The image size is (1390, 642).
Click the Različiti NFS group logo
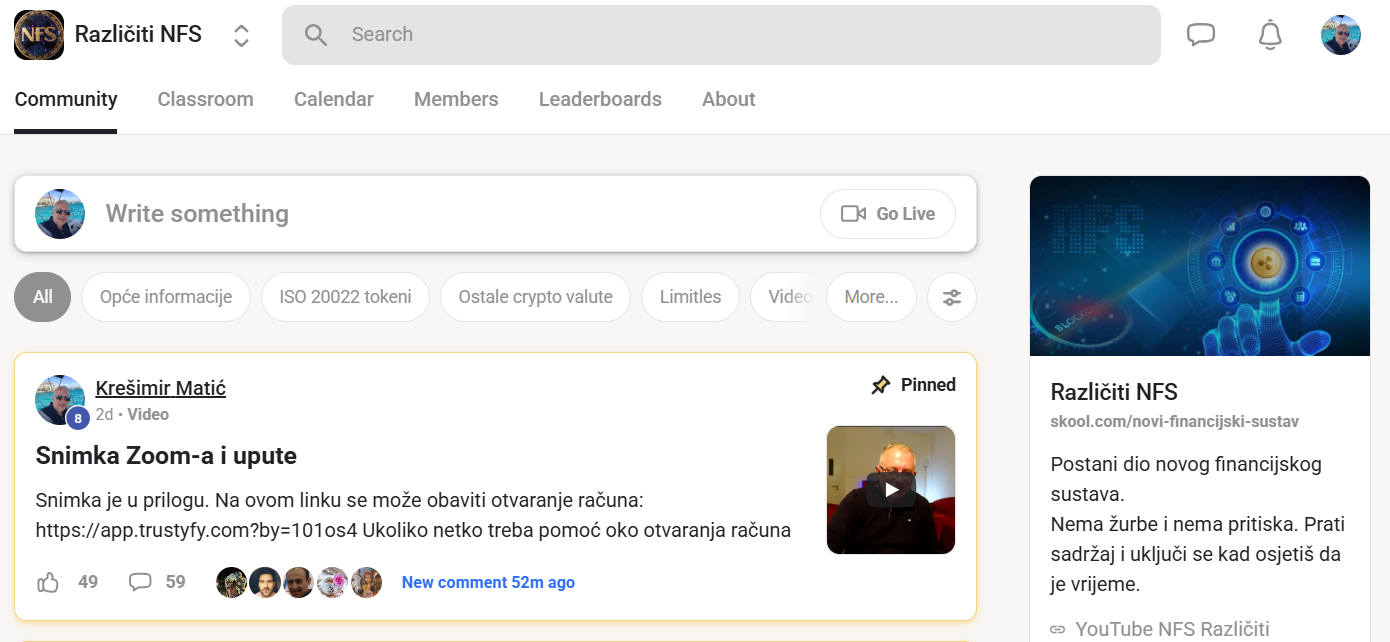coord(39,35)
